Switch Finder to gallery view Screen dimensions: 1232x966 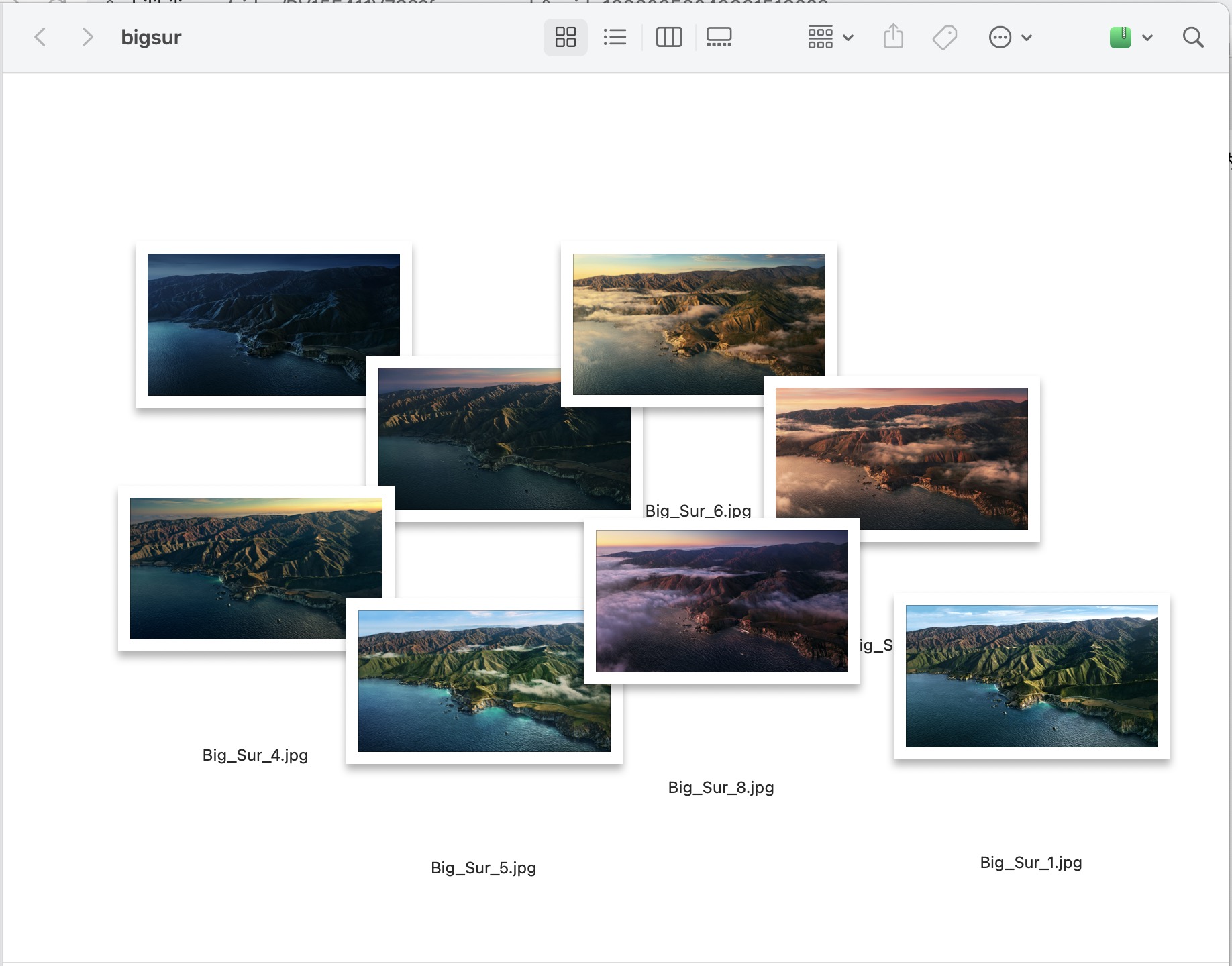[719, 37]
